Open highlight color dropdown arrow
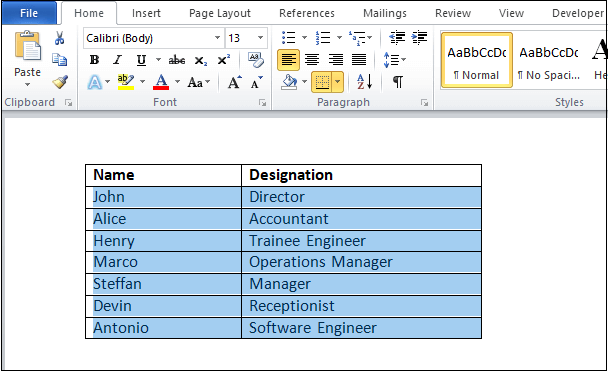 point(142,82)
